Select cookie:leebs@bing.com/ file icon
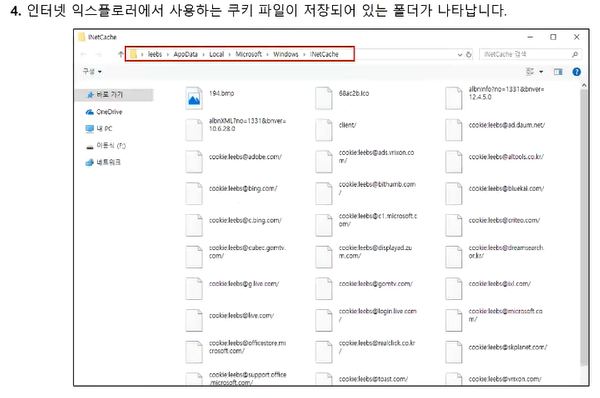Image resolution: width=600 pixels, height=398 pixels. (x=194, y=193)
